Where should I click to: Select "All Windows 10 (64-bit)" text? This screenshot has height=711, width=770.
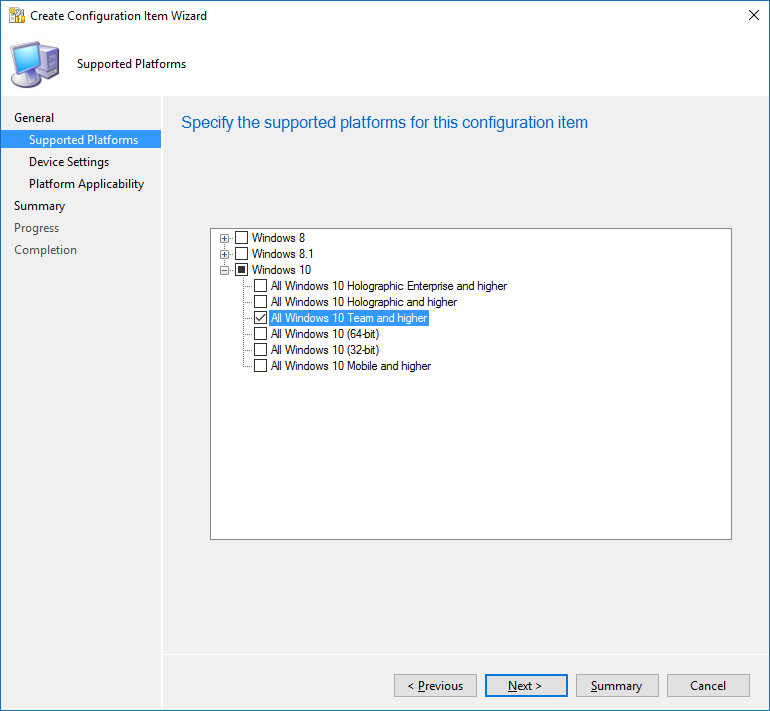pos(325,334)
